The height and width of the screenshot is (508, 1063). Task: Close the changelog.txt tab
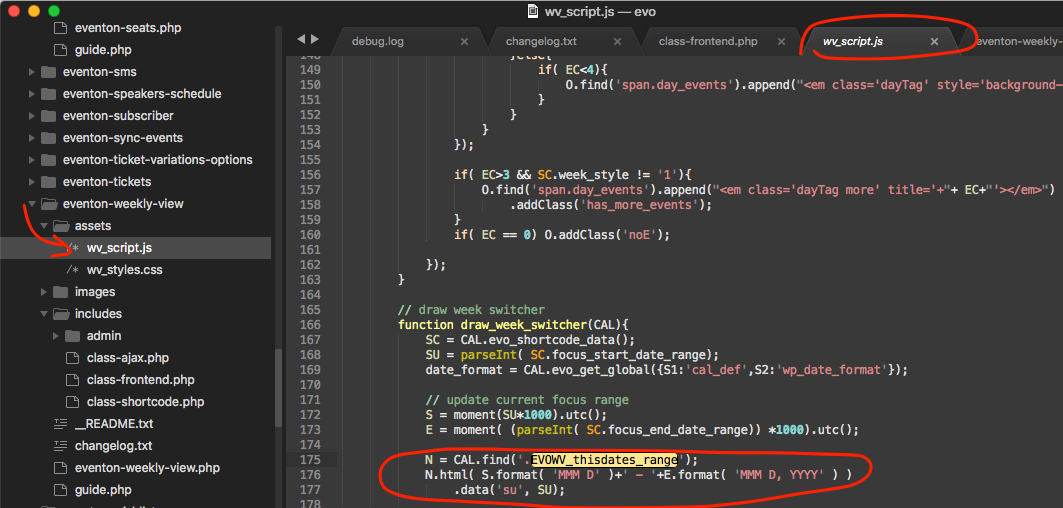point(617,42)
